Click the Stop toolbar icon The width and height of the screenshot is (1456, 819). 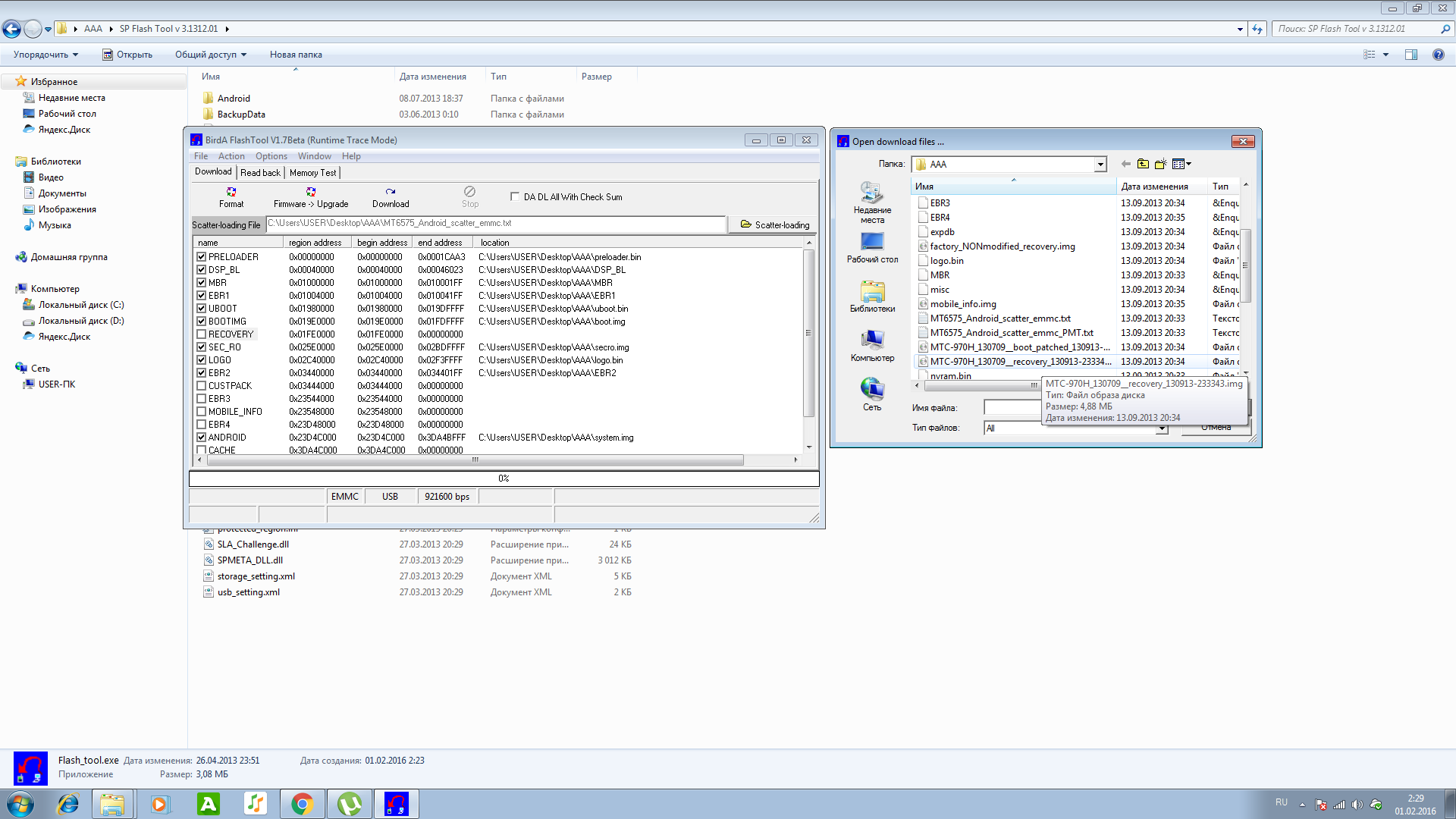(470, 193)
